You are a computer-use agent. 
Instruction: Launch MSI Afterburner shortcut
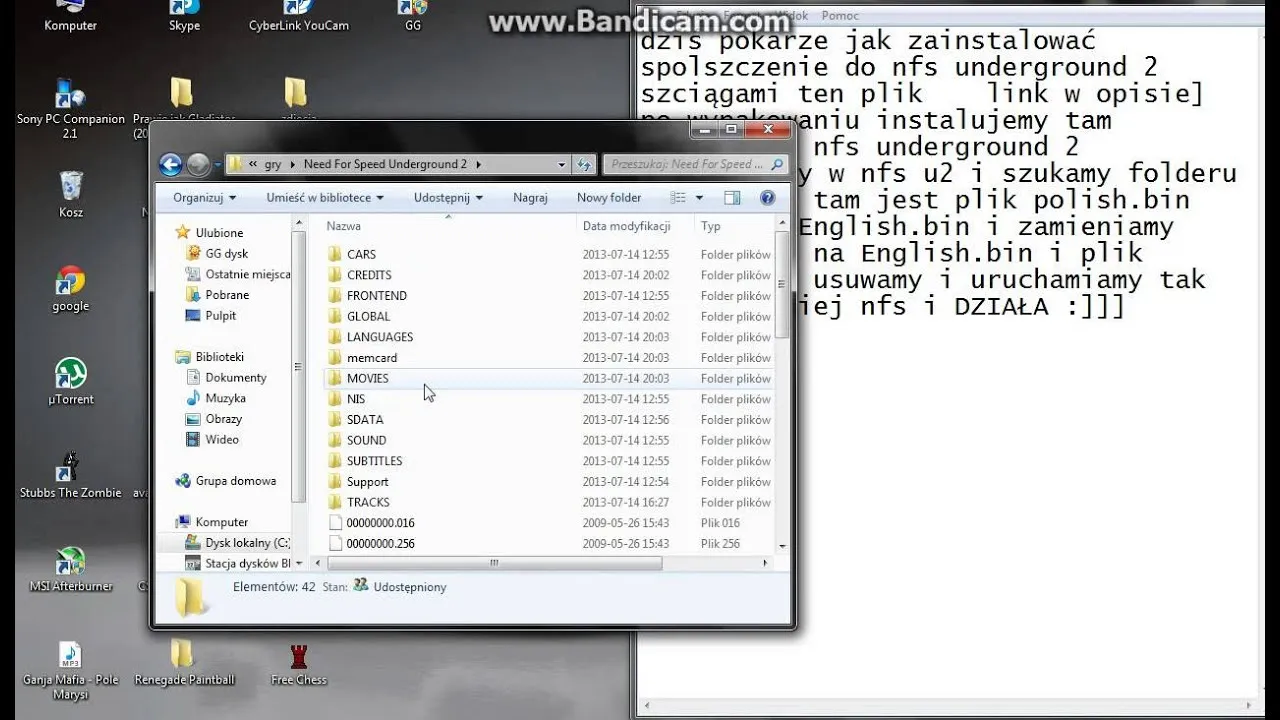[x=70, y=570]
